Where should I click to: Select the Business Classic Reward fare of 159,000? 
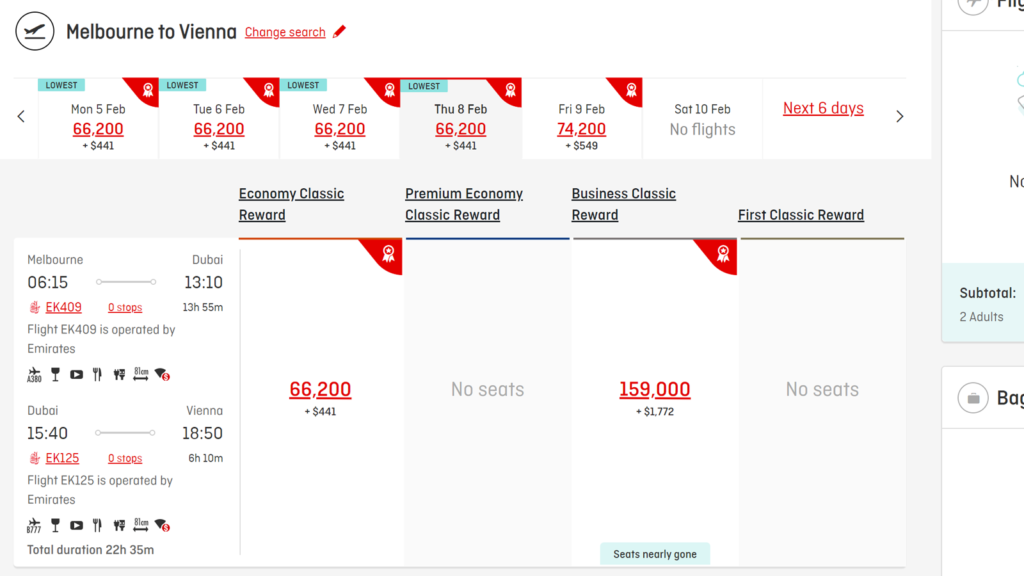(655, 388)
